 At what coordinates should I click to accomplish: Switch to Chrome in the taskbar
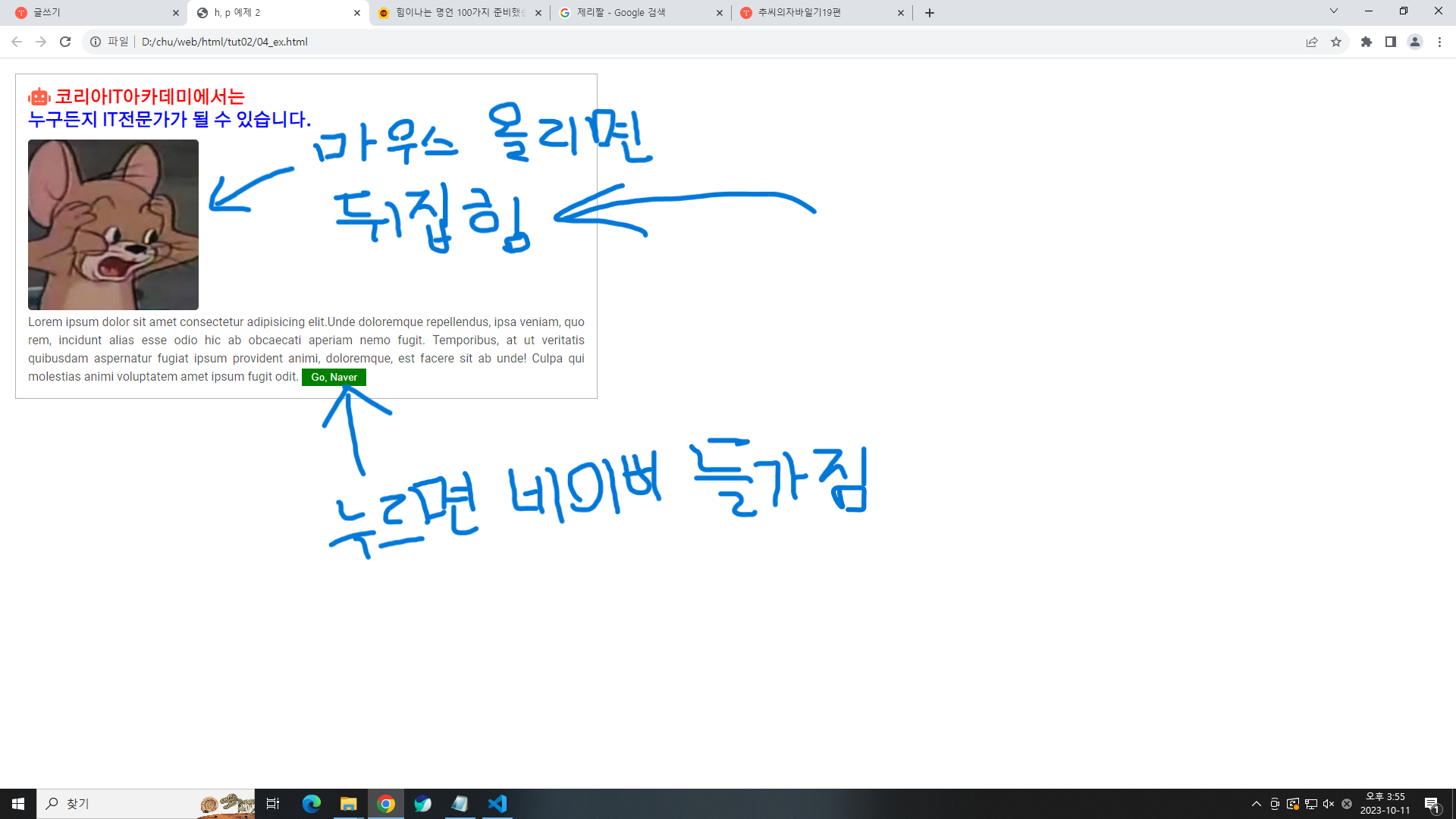coord(386,804)
